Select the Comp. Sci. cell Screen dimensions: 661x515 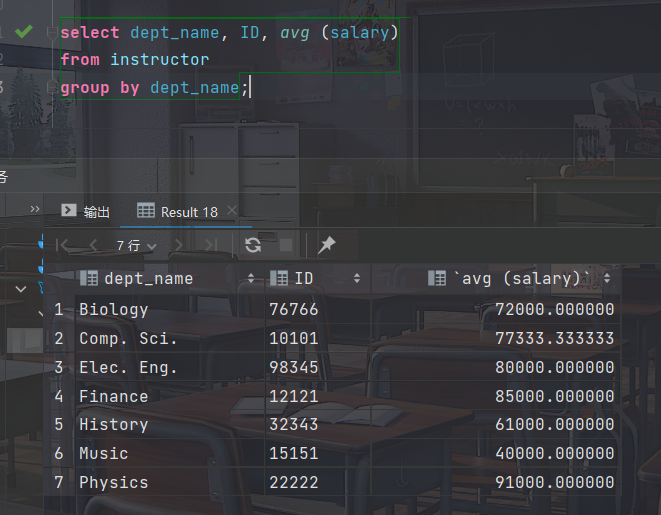pos(170,338)
